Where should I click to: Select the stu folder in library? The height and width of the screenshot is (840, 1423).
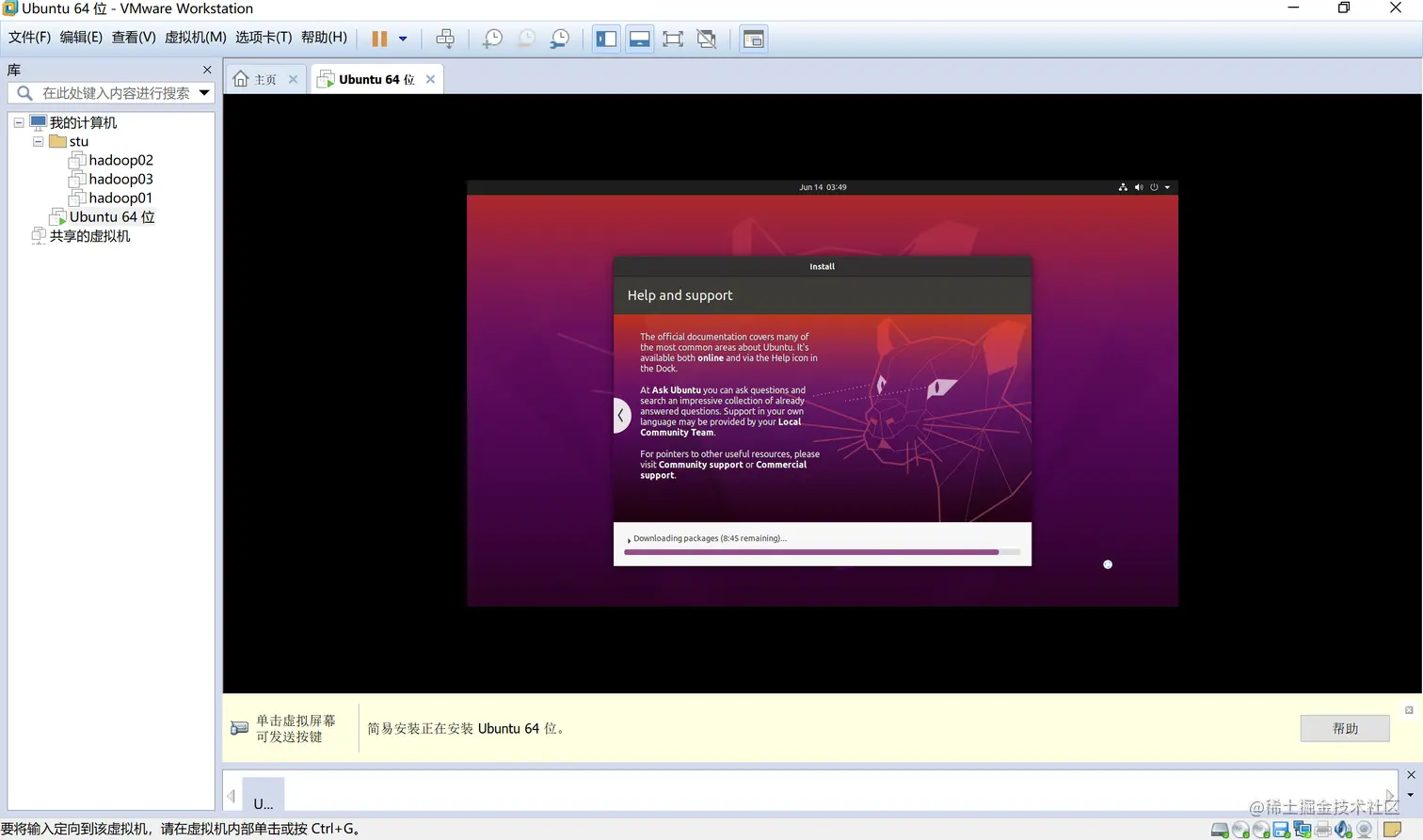[79, 141]
